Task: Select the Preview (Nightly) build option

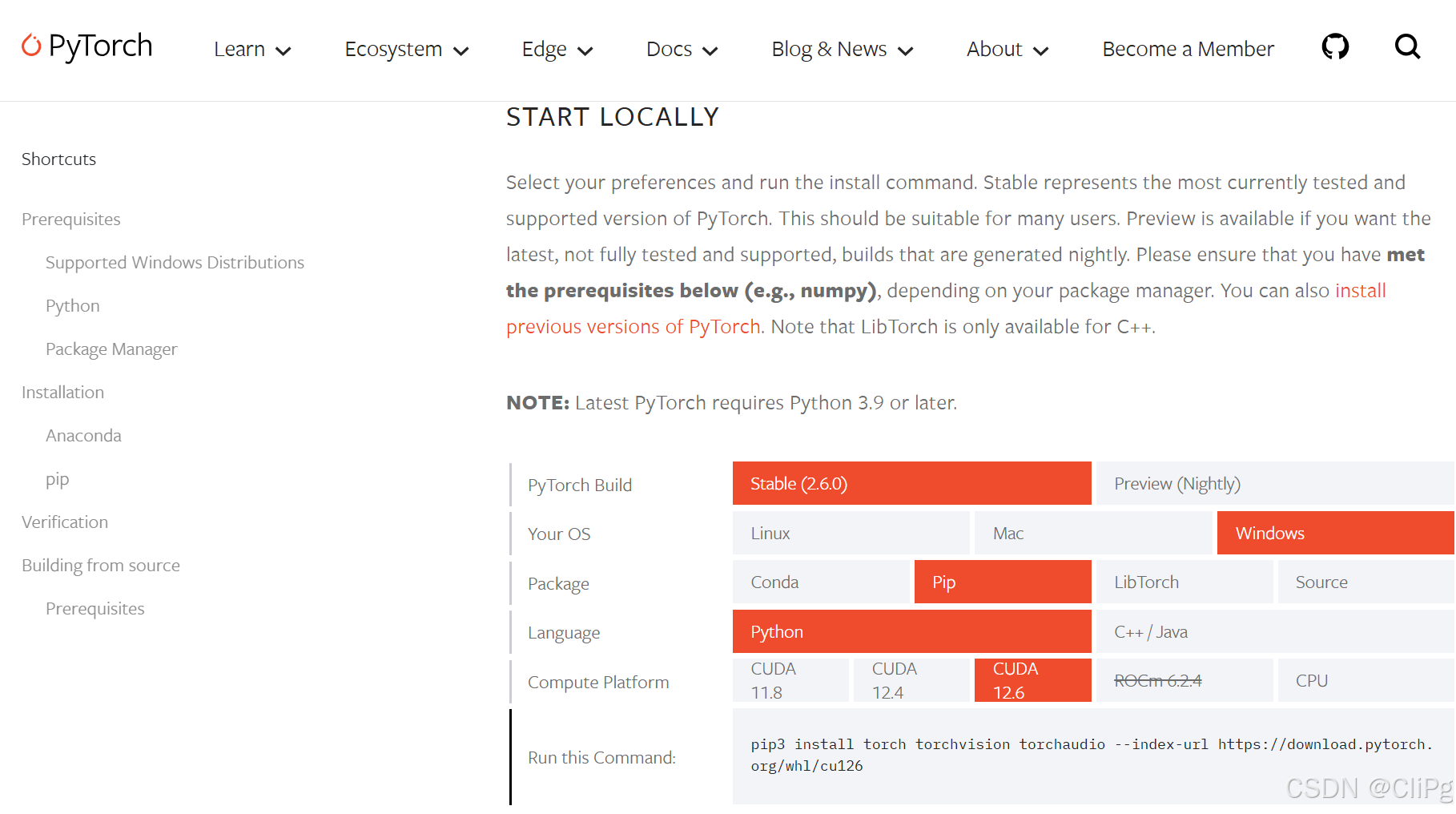Action: click(x=1275, y=483)
